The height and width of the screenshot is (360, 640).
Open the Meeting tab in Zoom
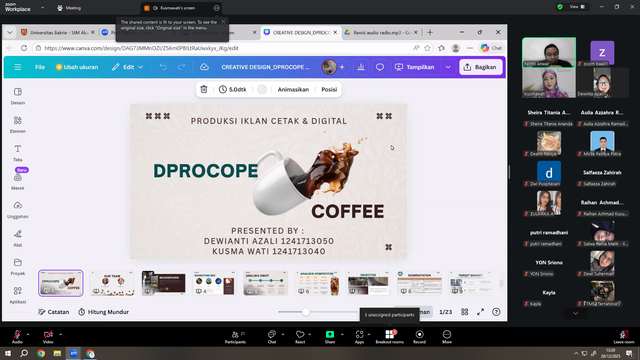click(69, 8)
